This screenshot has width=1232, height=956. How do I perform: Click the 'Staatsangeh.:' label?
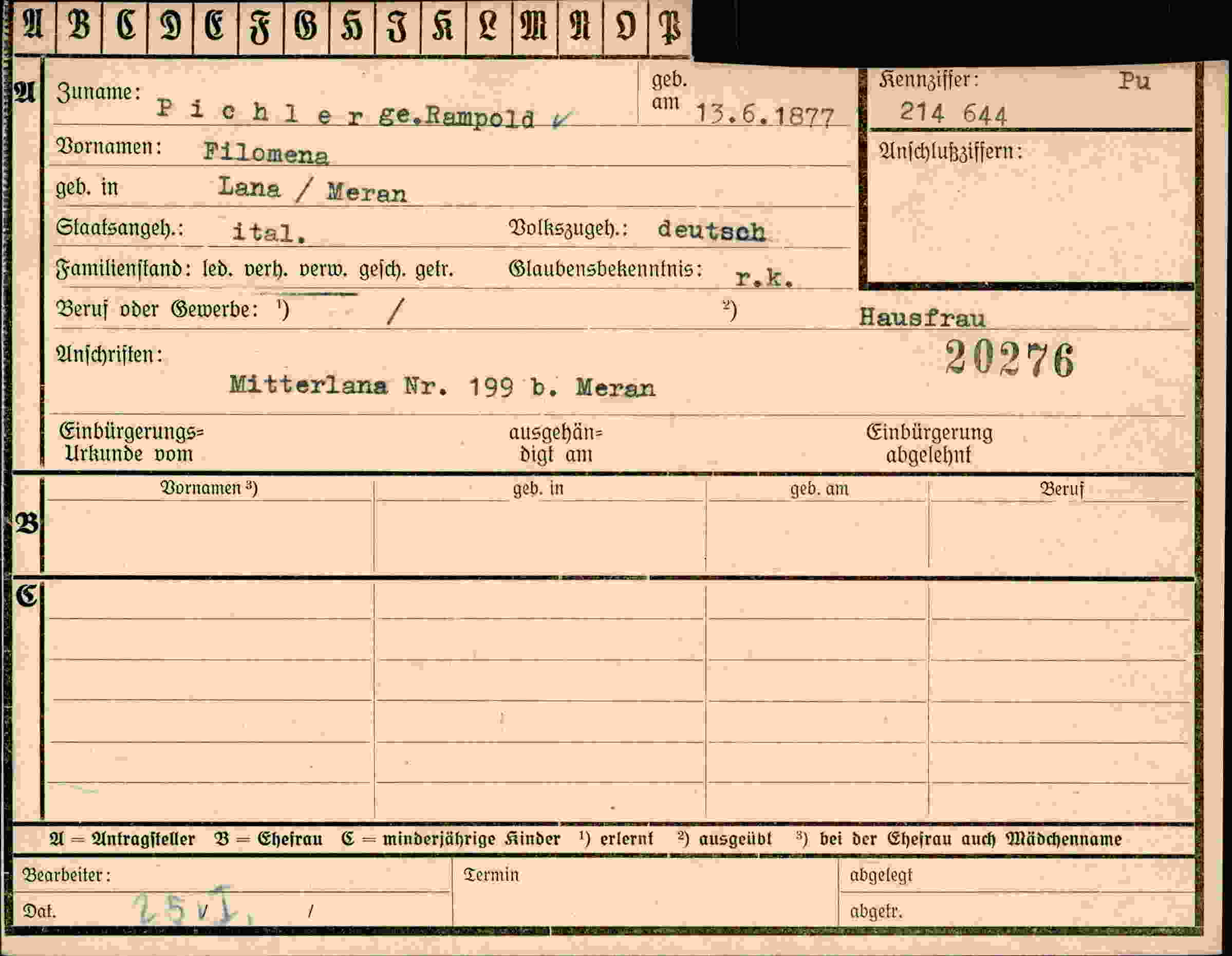[120, 229]
